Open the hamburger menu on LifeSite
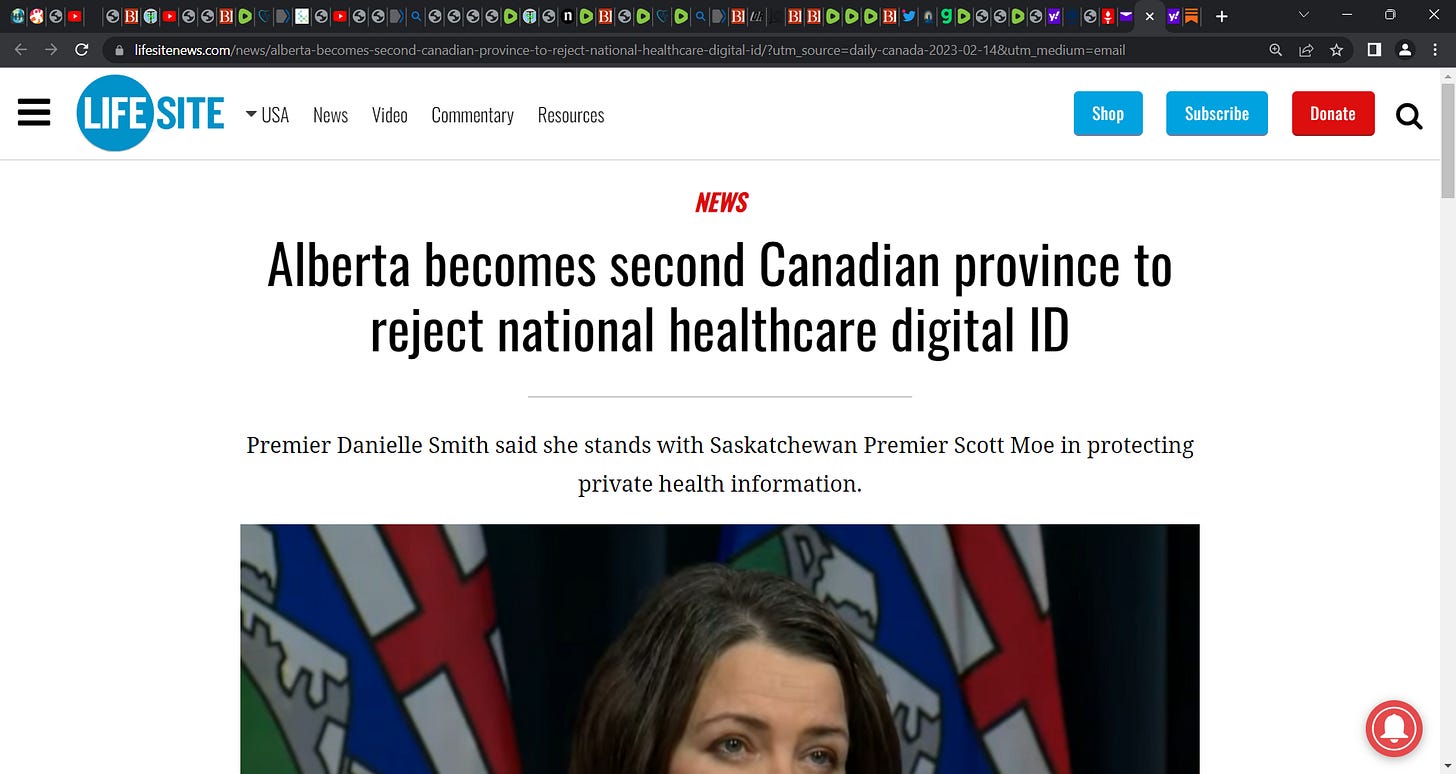The height and width of the screenshot is (774, 1456). (34, 114)
